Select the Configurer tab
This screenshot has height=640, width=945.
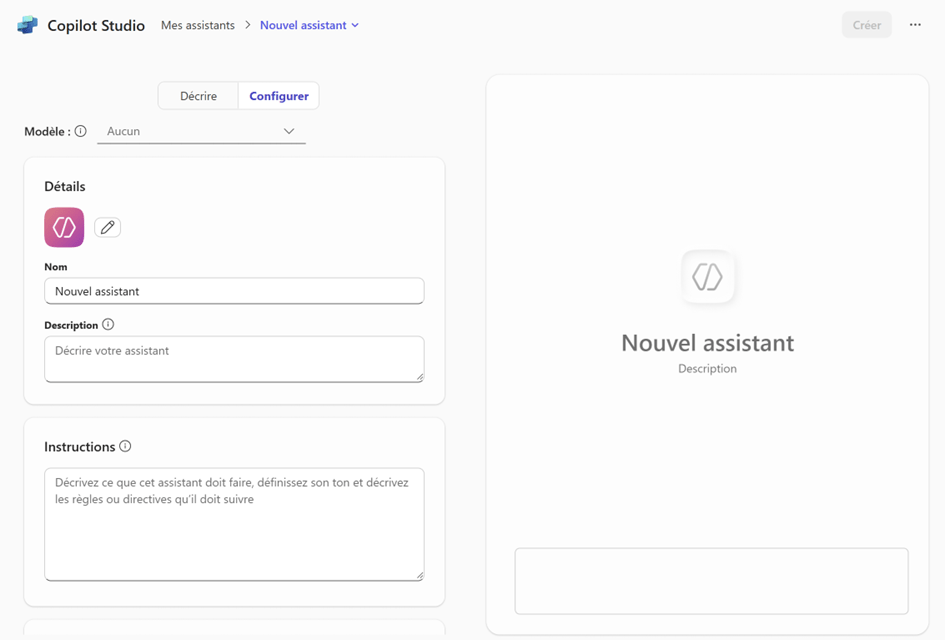pos(278,96)
